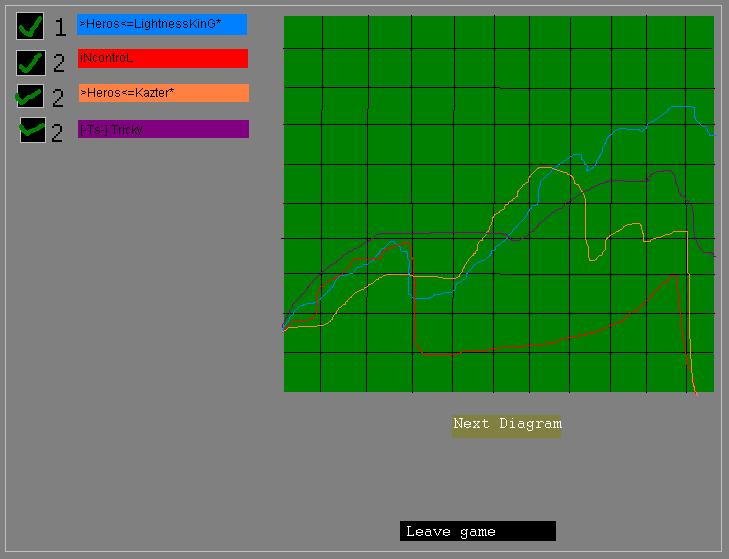729x559 pixels.
Task: Select the red iNcontroL name bar
Action: tap(162, 59)
